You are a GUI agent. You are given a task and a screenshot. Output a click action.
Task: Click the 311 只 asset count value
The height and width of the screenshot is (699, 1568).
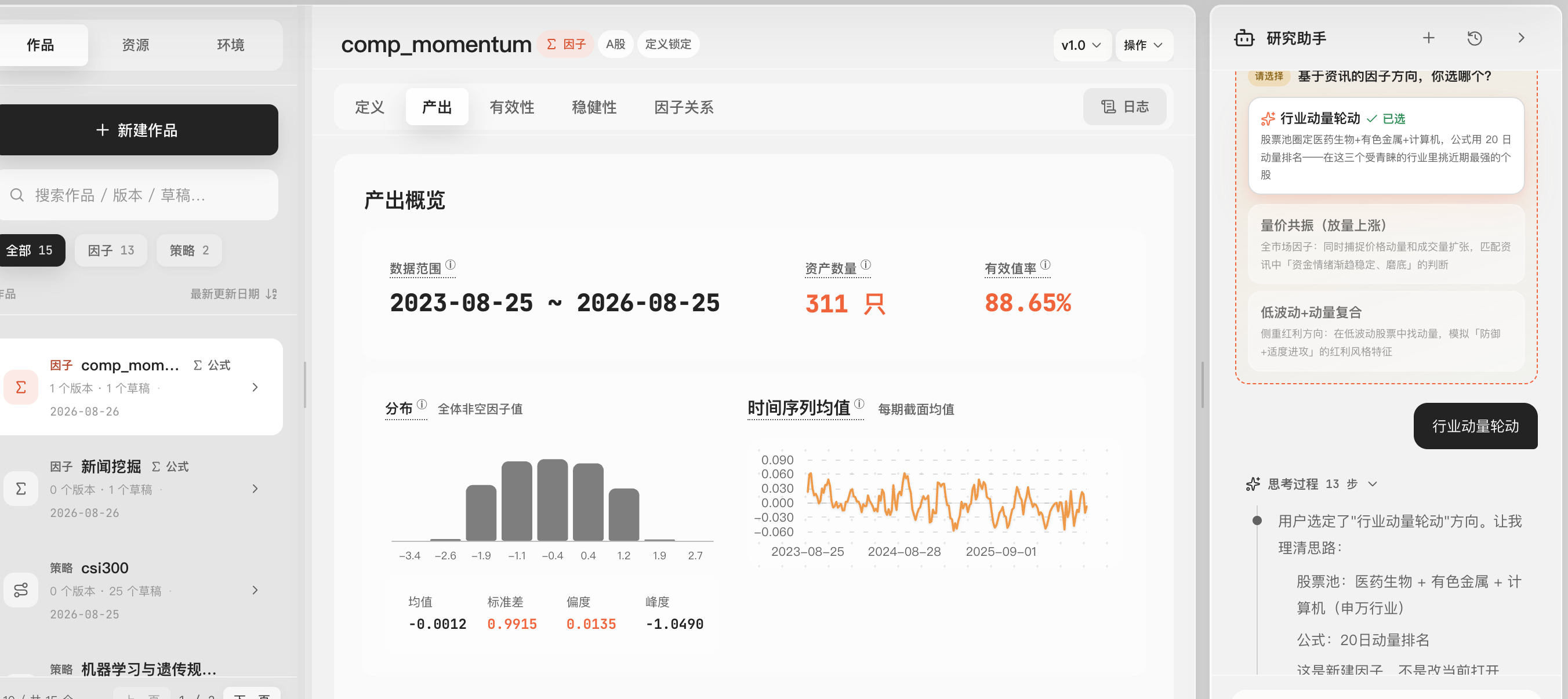pos(845,304)
